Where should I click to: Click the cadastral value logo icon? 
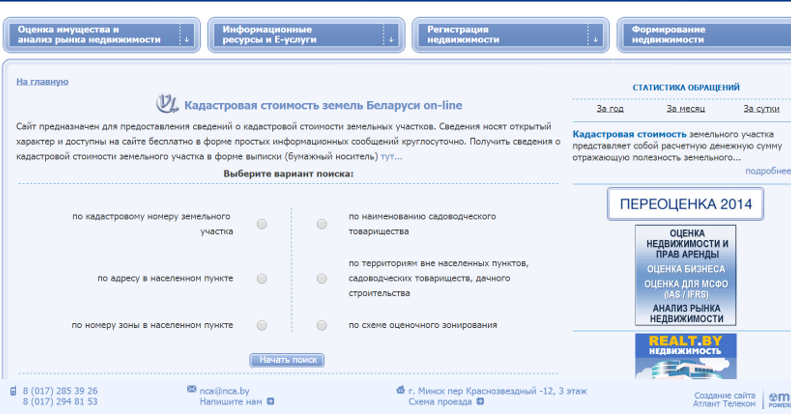click(x=167, y=104)
